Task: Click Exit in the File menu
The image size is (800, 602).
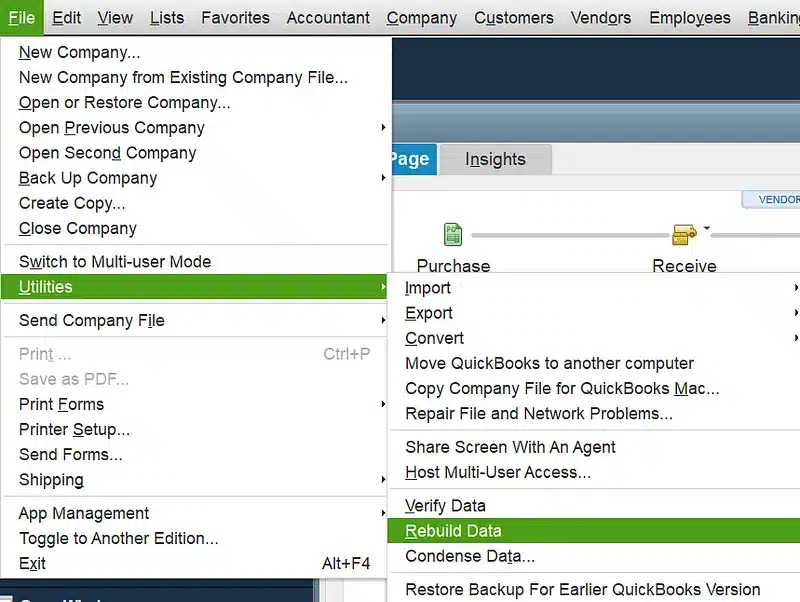Action: [33, 563]
